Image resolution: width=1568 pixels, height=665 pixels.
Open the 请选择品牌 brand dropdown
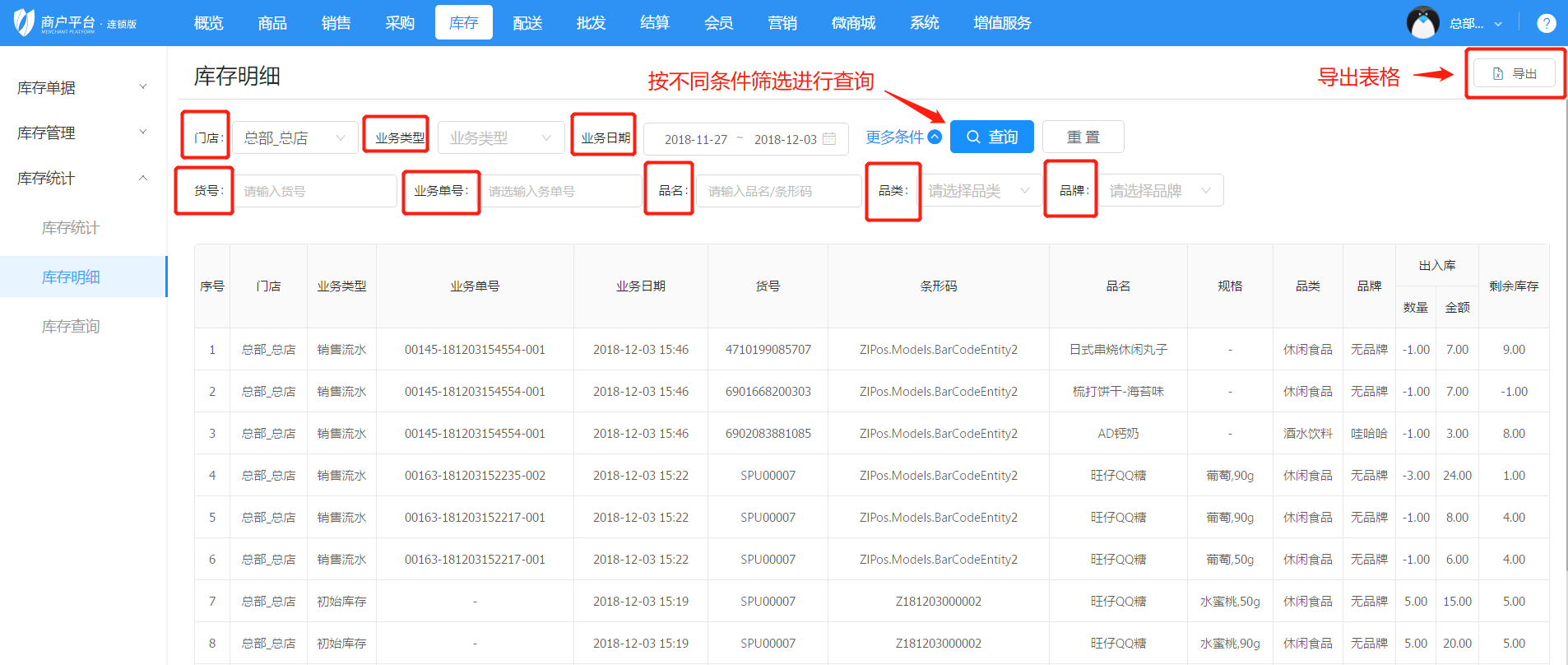pyautogui.click(x=1160, y=191)
